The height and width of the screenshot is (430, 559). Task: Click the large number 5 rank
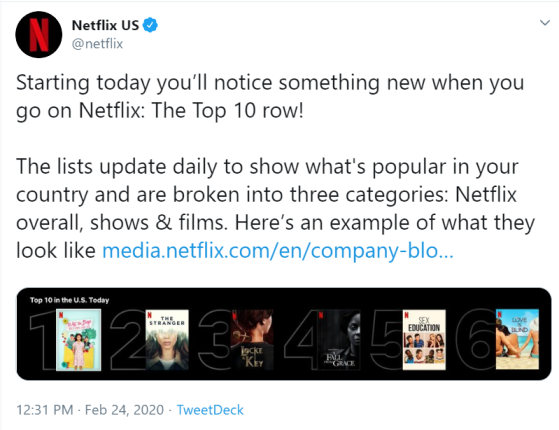point(388,339)
